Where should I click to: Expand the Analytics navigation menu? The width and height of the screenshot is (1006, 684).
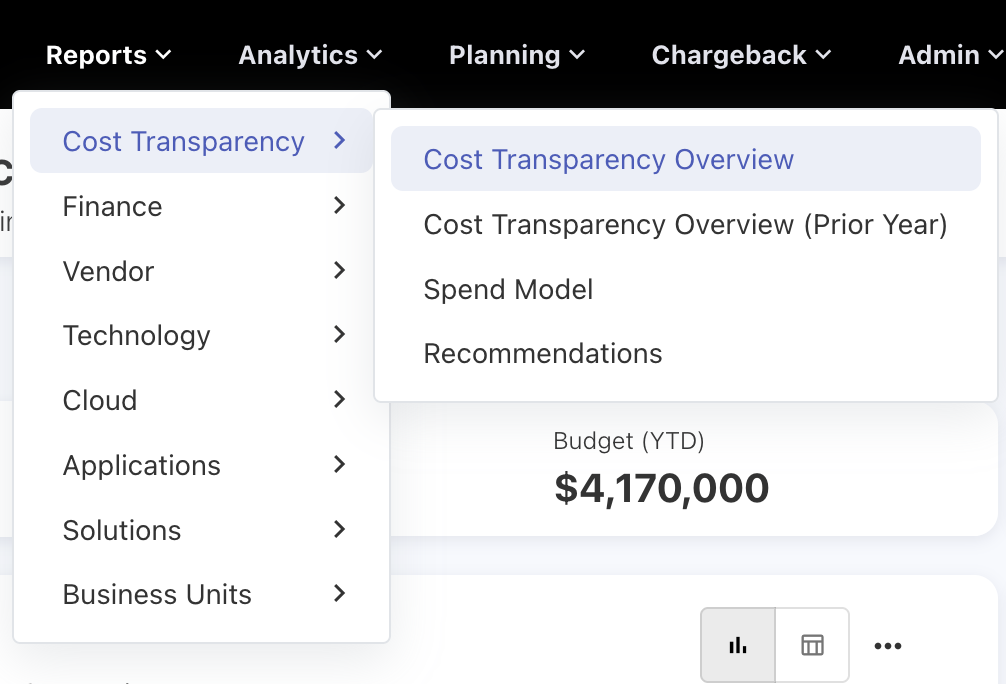(x=310, y=55)
